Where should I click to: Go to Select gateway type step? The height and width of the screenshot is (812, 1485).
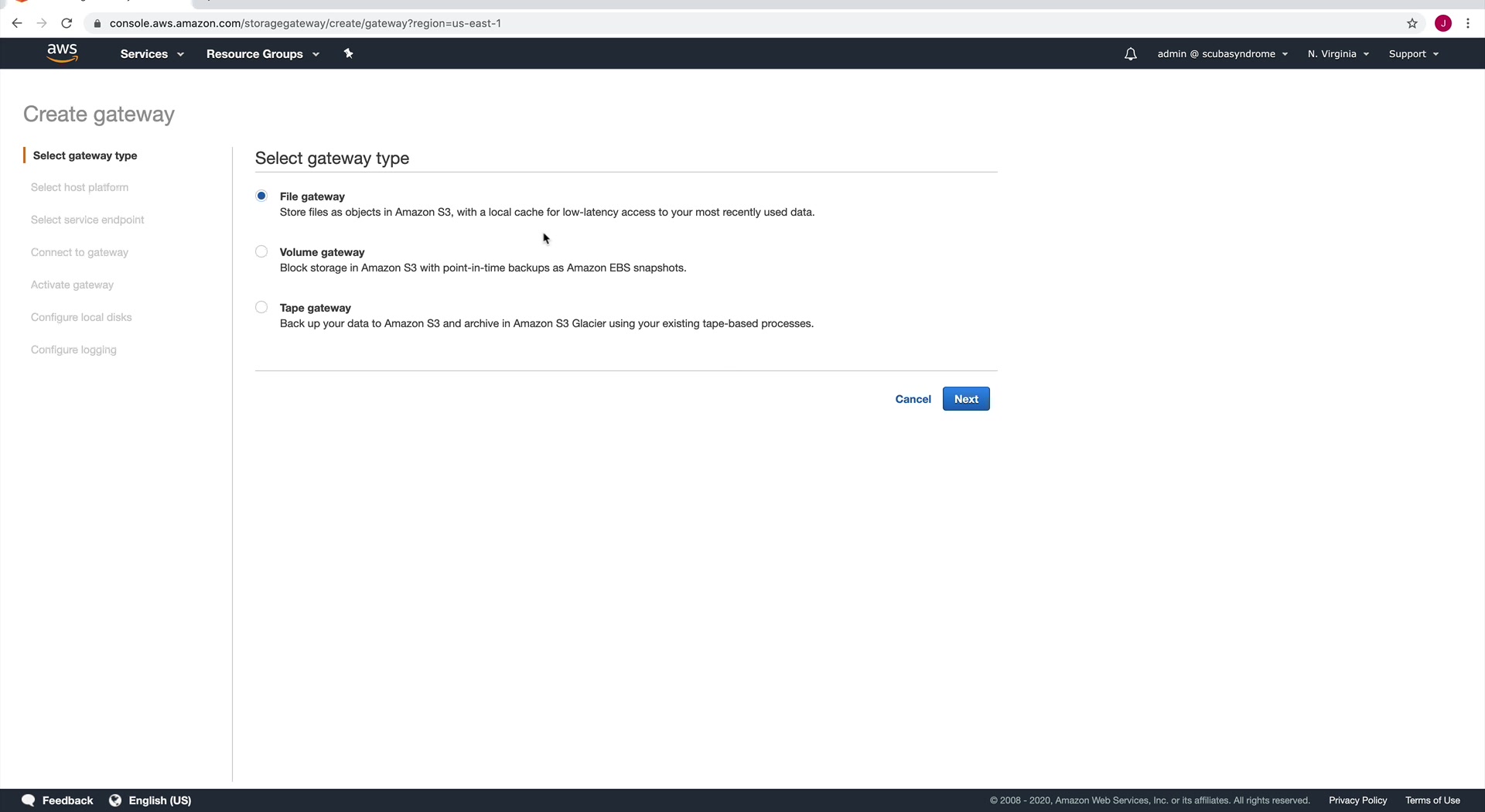point(85,155)
